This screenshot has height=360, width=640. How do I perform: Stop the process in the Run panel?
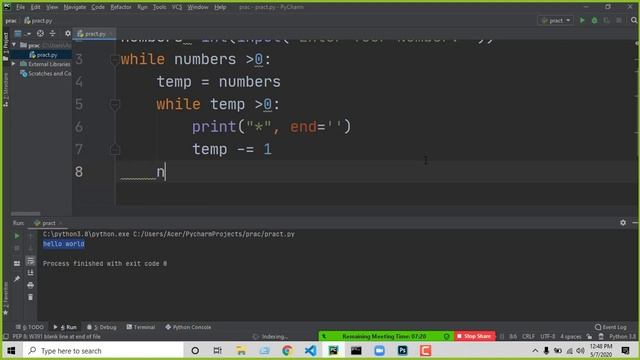coord(17,248)
